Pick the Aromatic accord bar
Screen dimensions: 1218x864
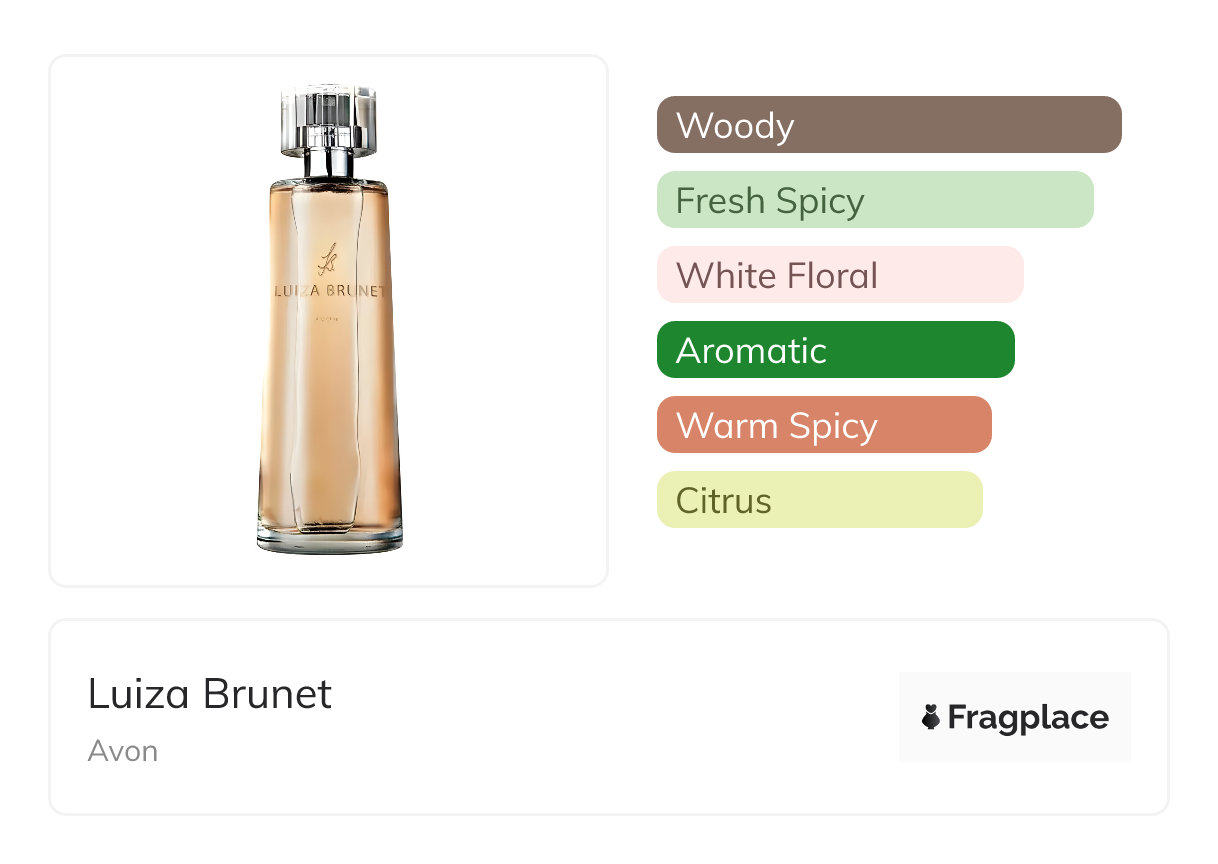coord(835,350)
